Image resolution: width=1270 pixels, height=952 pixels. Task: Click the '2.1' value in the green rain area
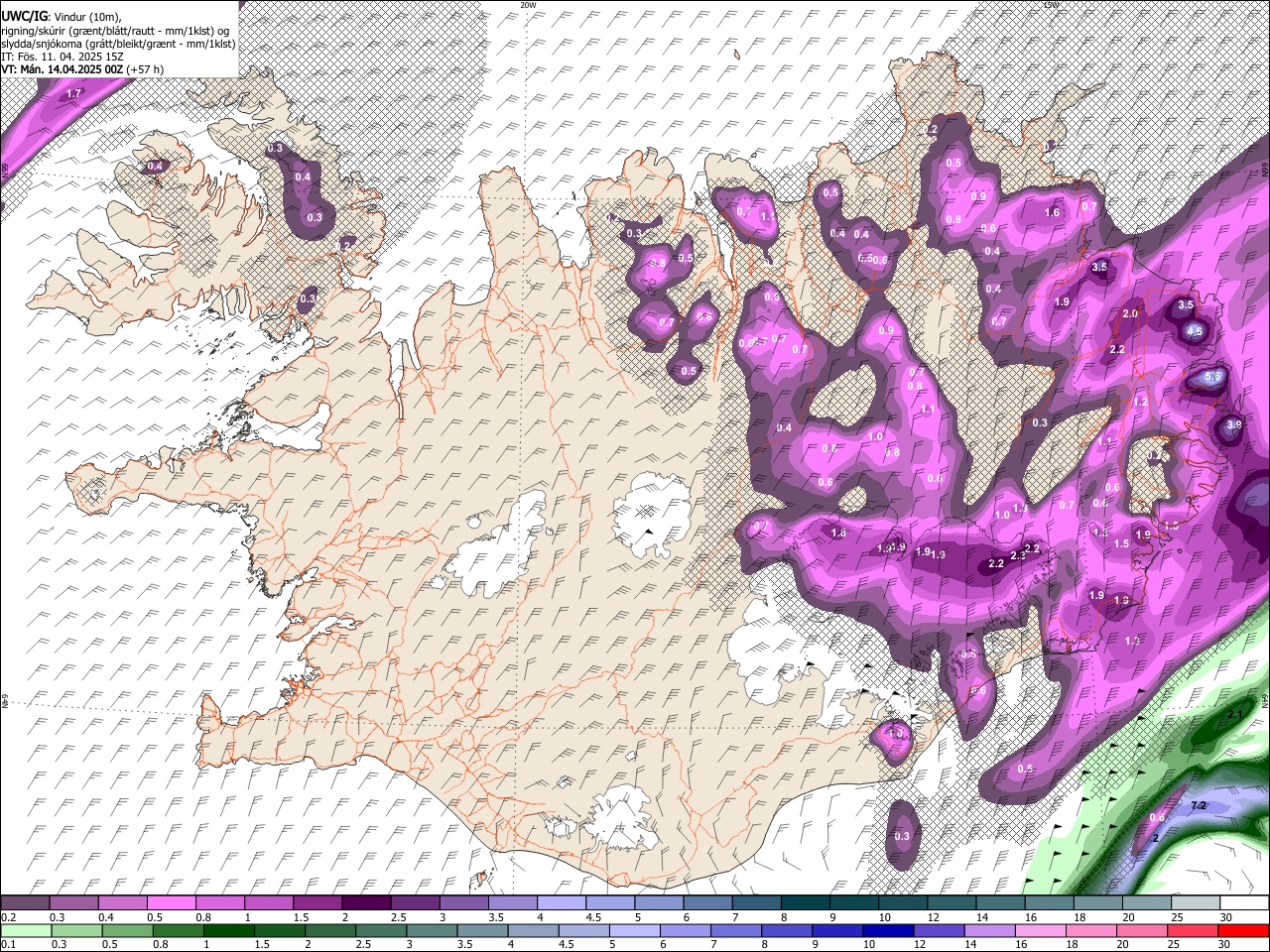point(1235,714)
